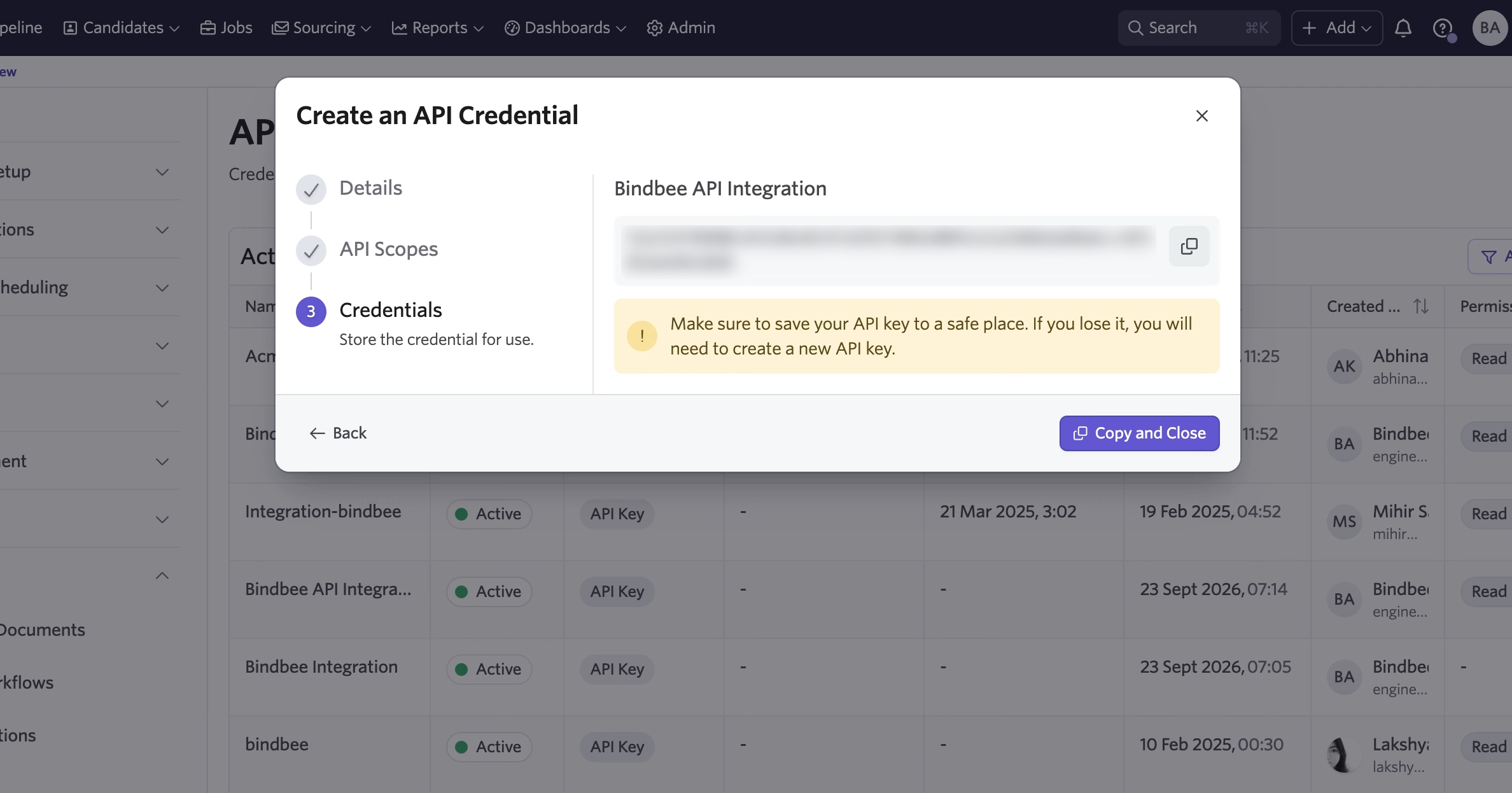The image size is (1512, 793).
Task: Open the Documents sidebar item
Action: [x=43, y=630]
